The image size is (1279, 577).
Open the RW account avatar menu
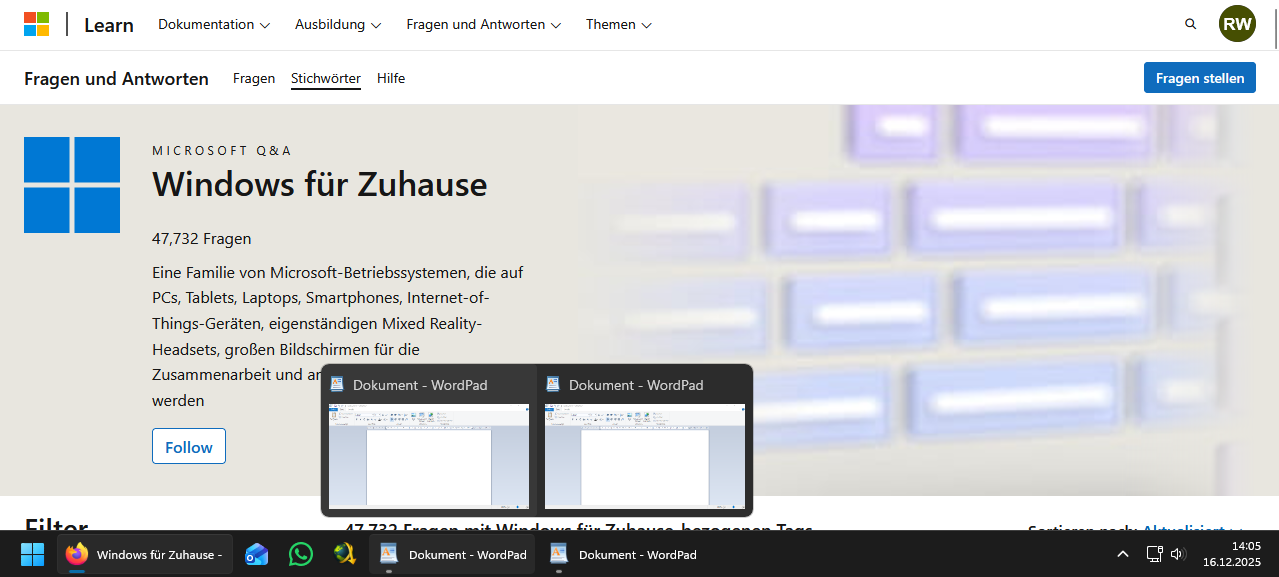(x=1237, y=23)
